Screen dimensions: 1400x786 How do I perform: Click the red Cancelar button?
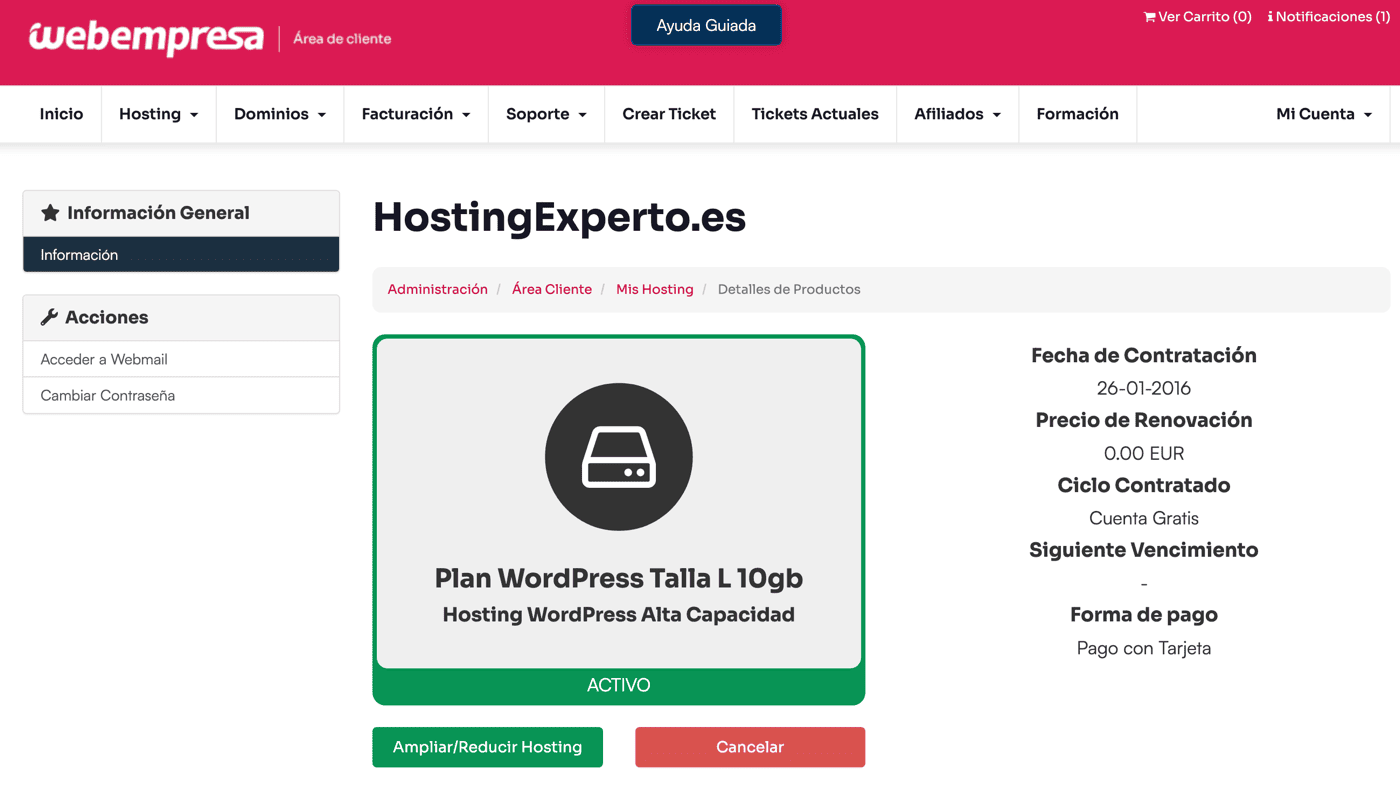click(750, 747)
